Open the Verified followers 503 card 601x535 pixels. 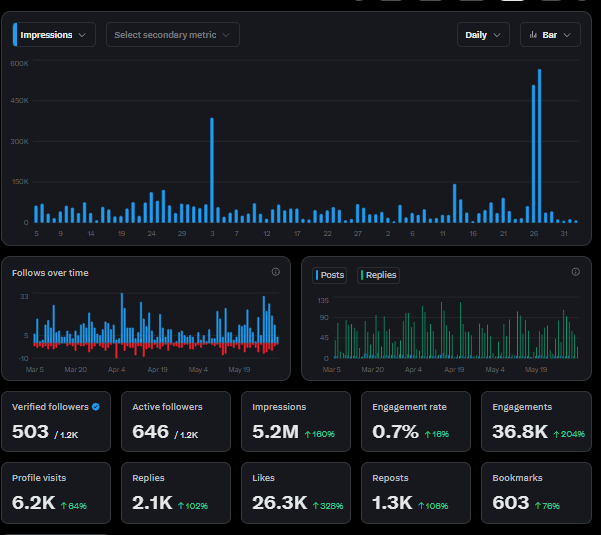(x=56, y=421)
